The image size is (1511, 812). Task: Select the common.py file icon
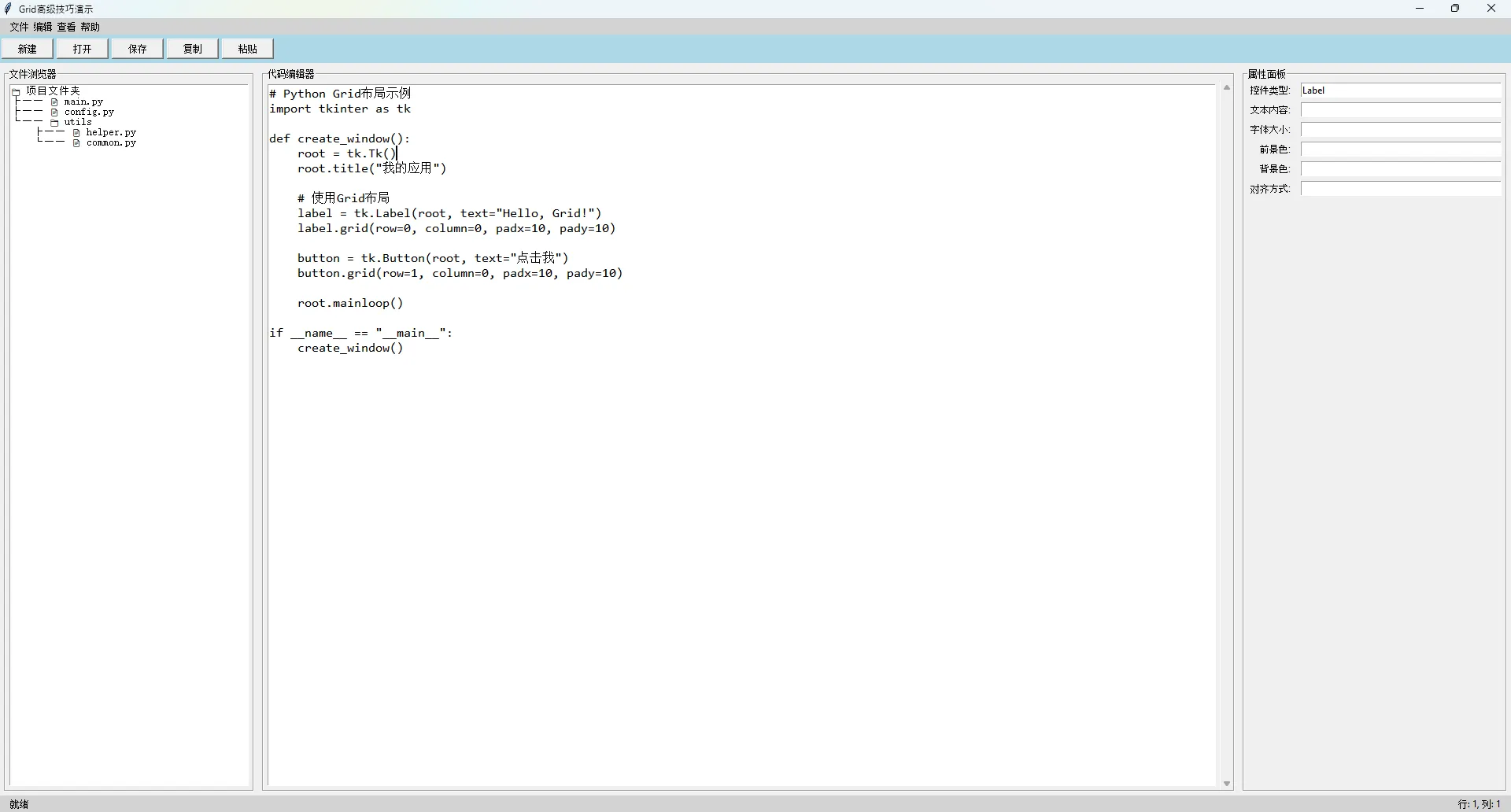click(76, 143)
